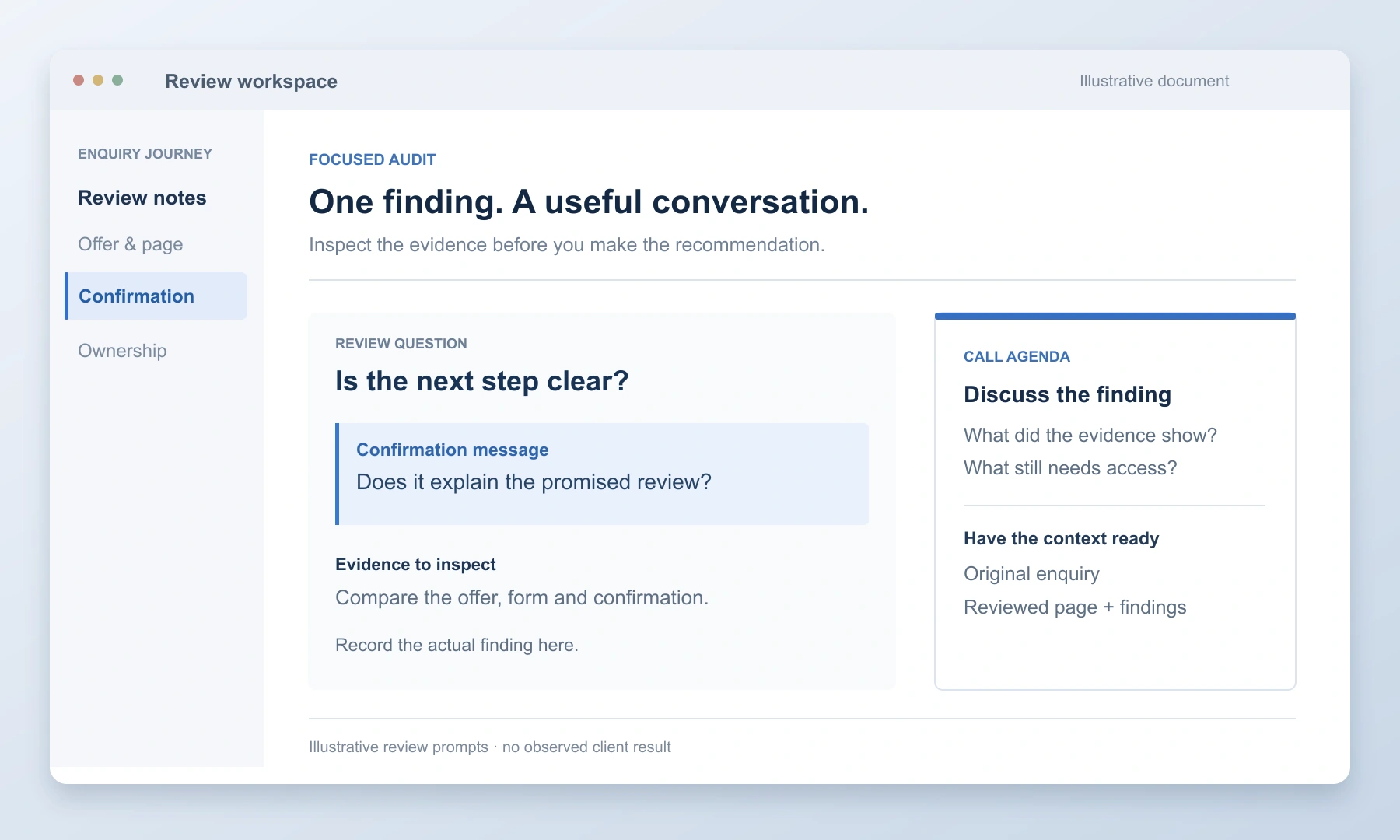This screenshot has height=840, width=1400.
Task: Click heading Is the next step clear?
Action: click(x=481, y=381)
